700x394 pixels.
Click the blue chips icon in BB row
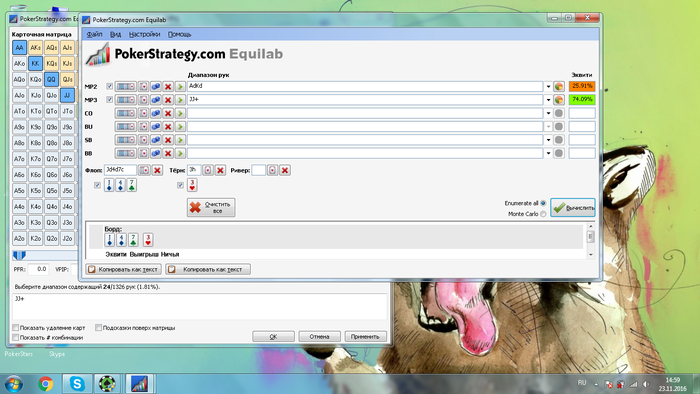[x=155, y=153]
